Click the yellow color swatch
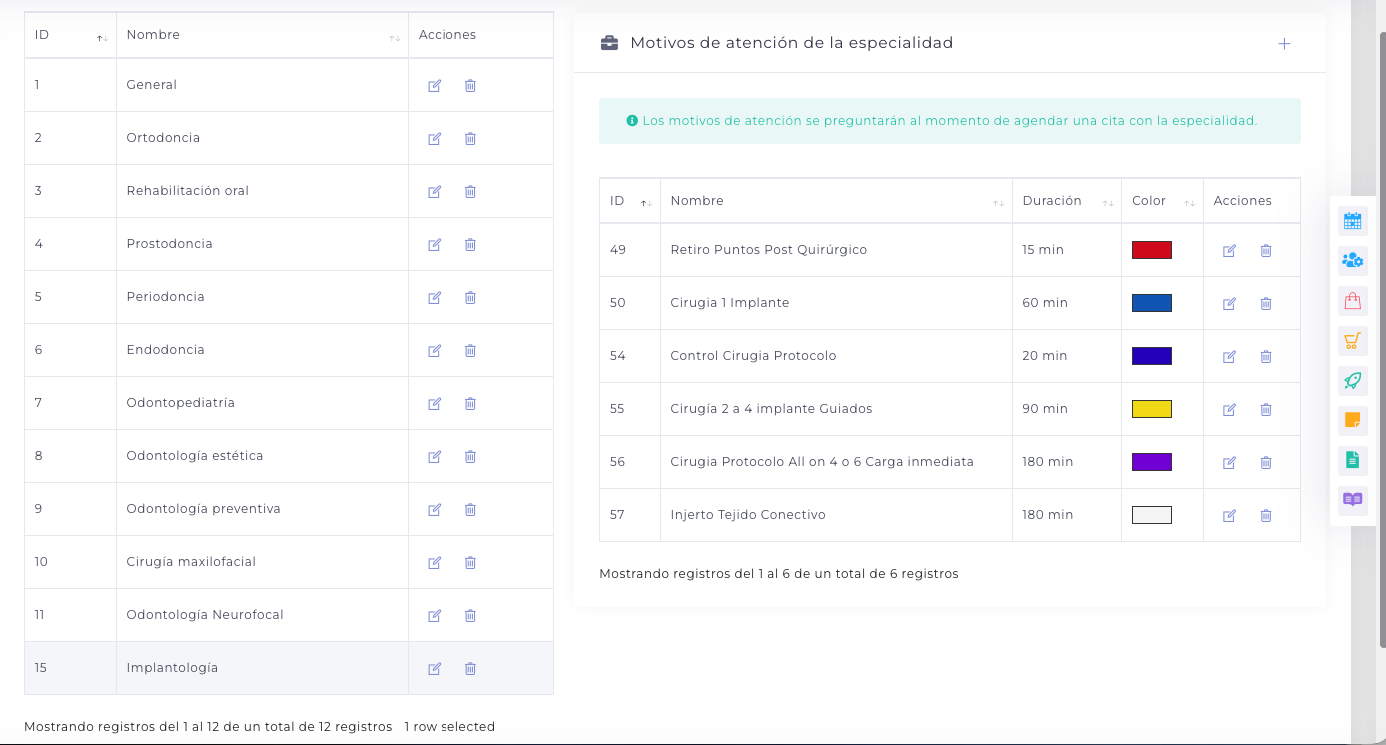Viewport: 1386px width, 745px height. click(x=1152, y=409)
